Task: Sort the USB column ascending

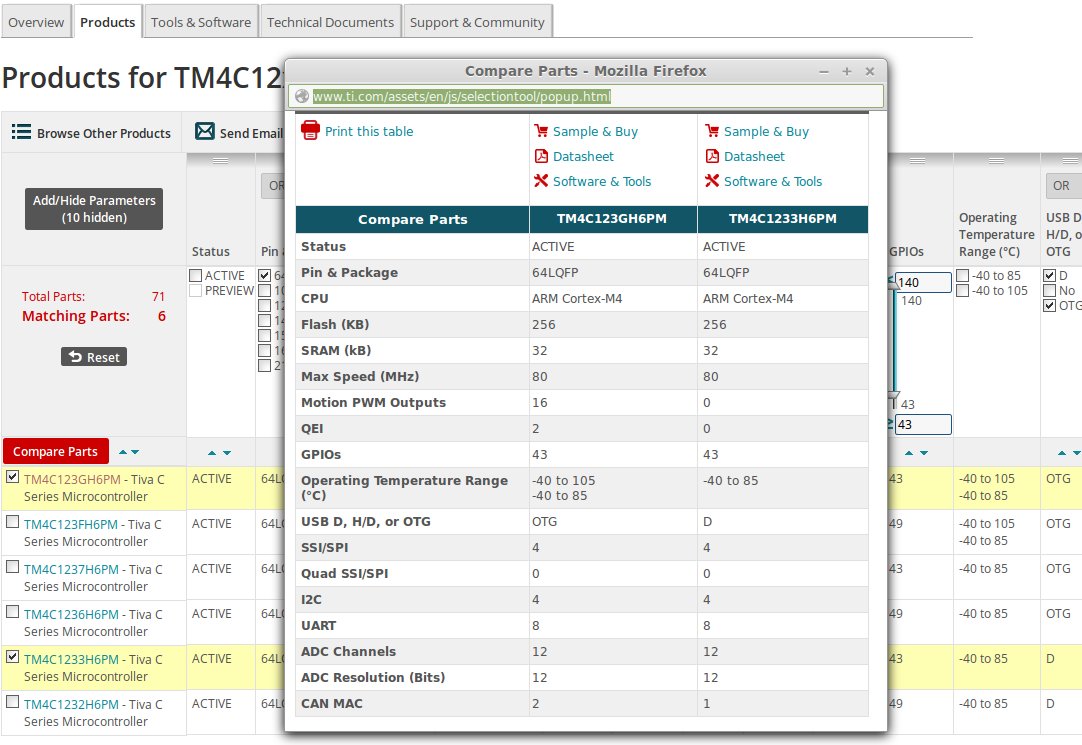Action: click(1062, 453)
